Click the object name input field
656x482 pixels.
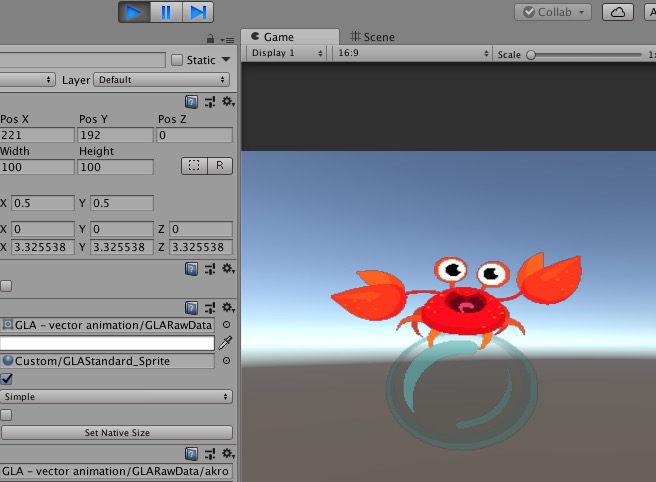tap(82, 60)
